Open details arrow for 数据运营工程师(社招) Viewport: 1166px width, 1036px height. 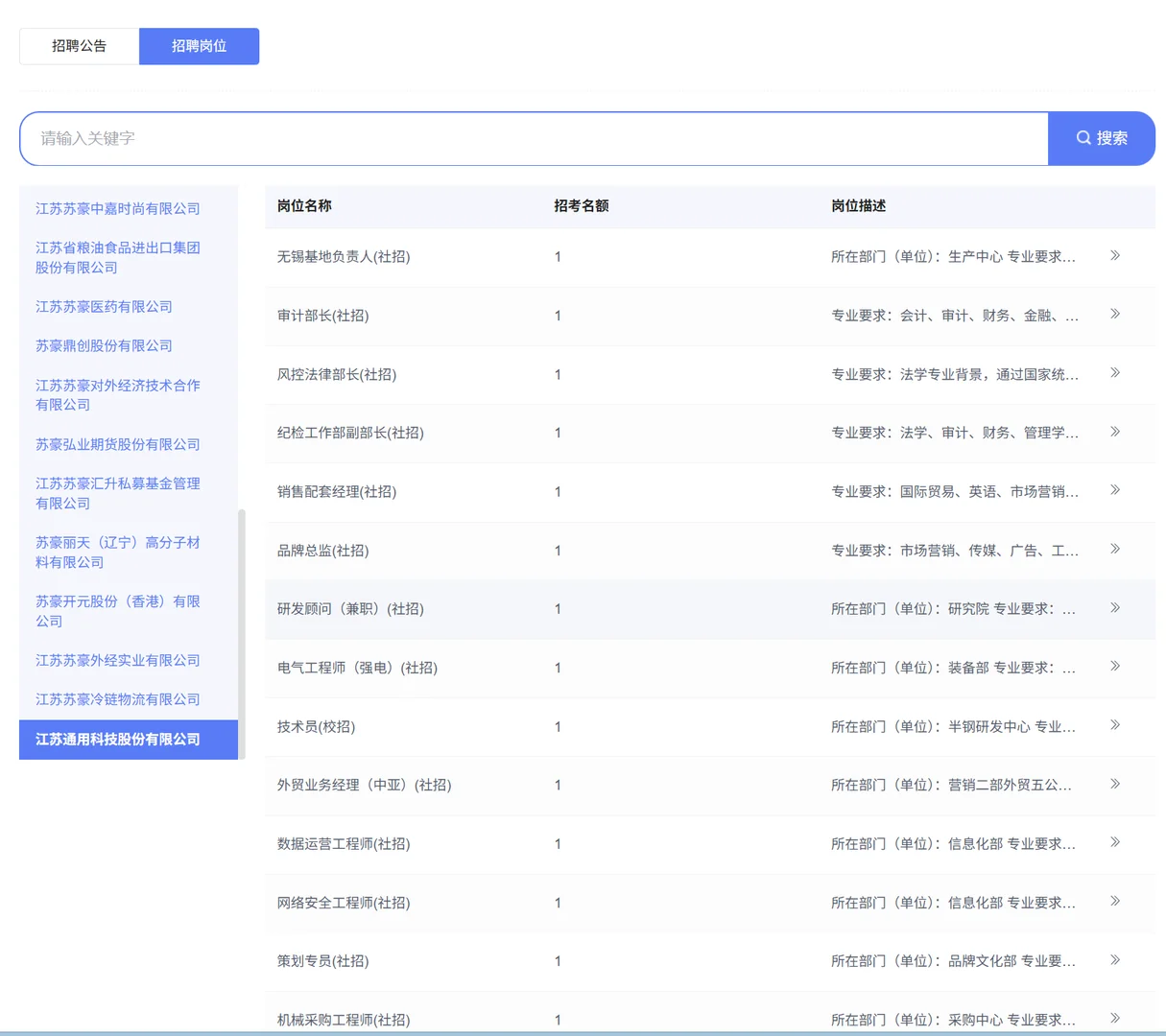pyautogui.click(x=1115, y=842)
